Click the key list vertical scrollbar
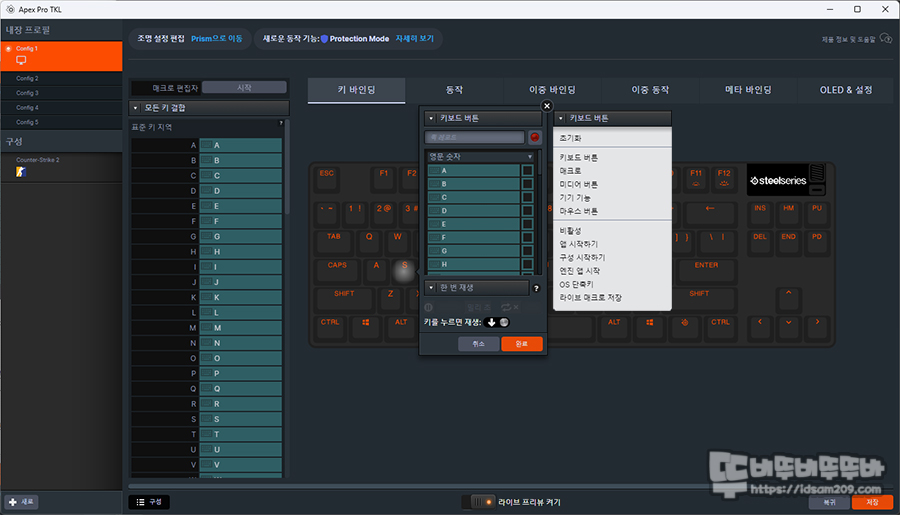Screen dimensions: 900x515 click(x=287, y=166)
